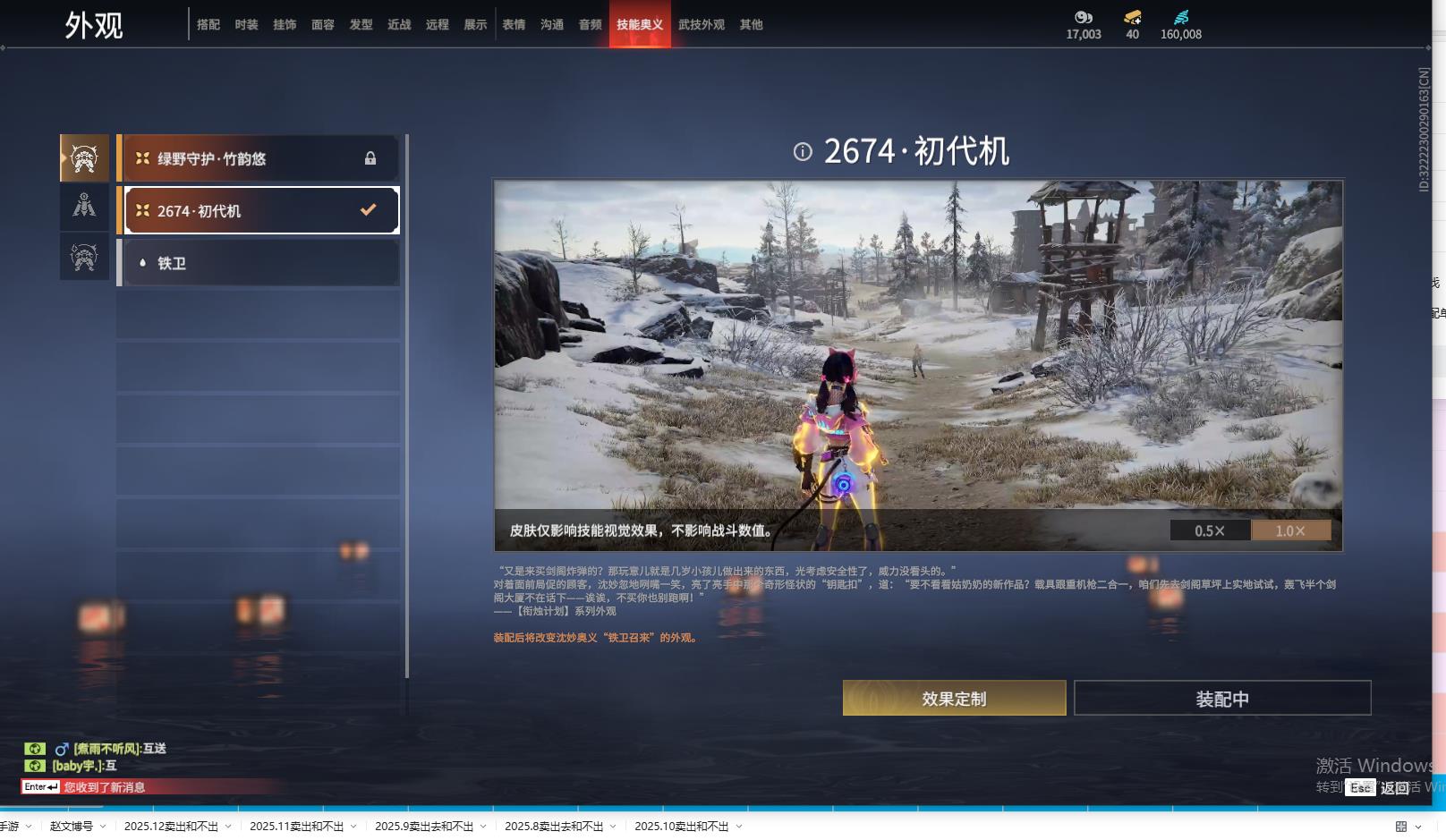Open the grid view icon in bottom bar
Image resolution: width=1446 pixels, height=840 pixels.
tap(1401, 827)
